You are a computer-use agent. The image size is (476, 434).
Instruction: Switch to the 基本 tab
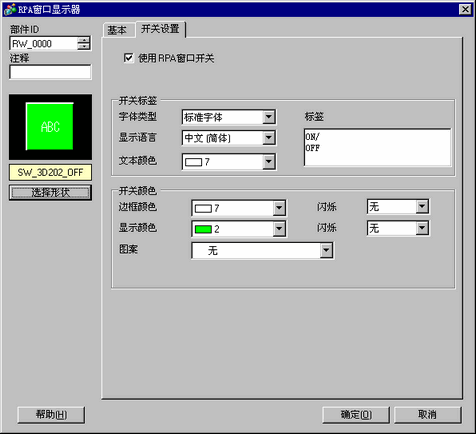pyautogui.click(x=118, y=30)
